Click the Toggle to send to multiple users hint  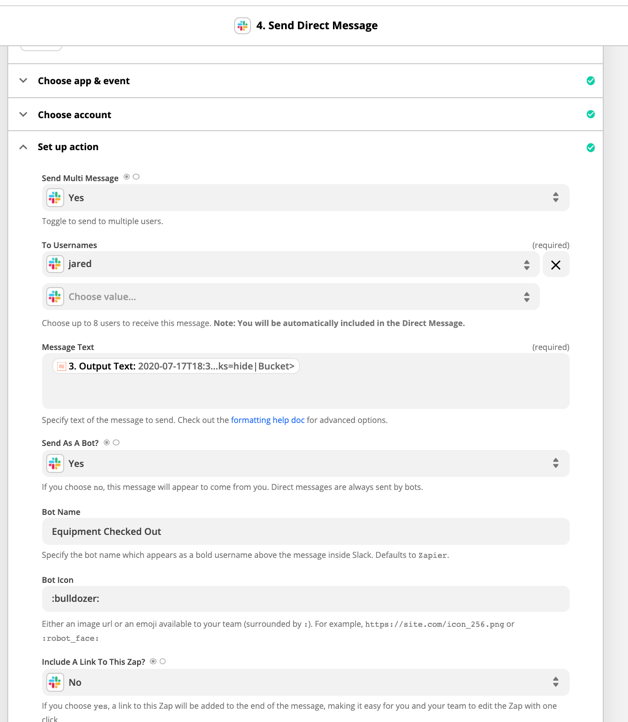coord(102,221)
